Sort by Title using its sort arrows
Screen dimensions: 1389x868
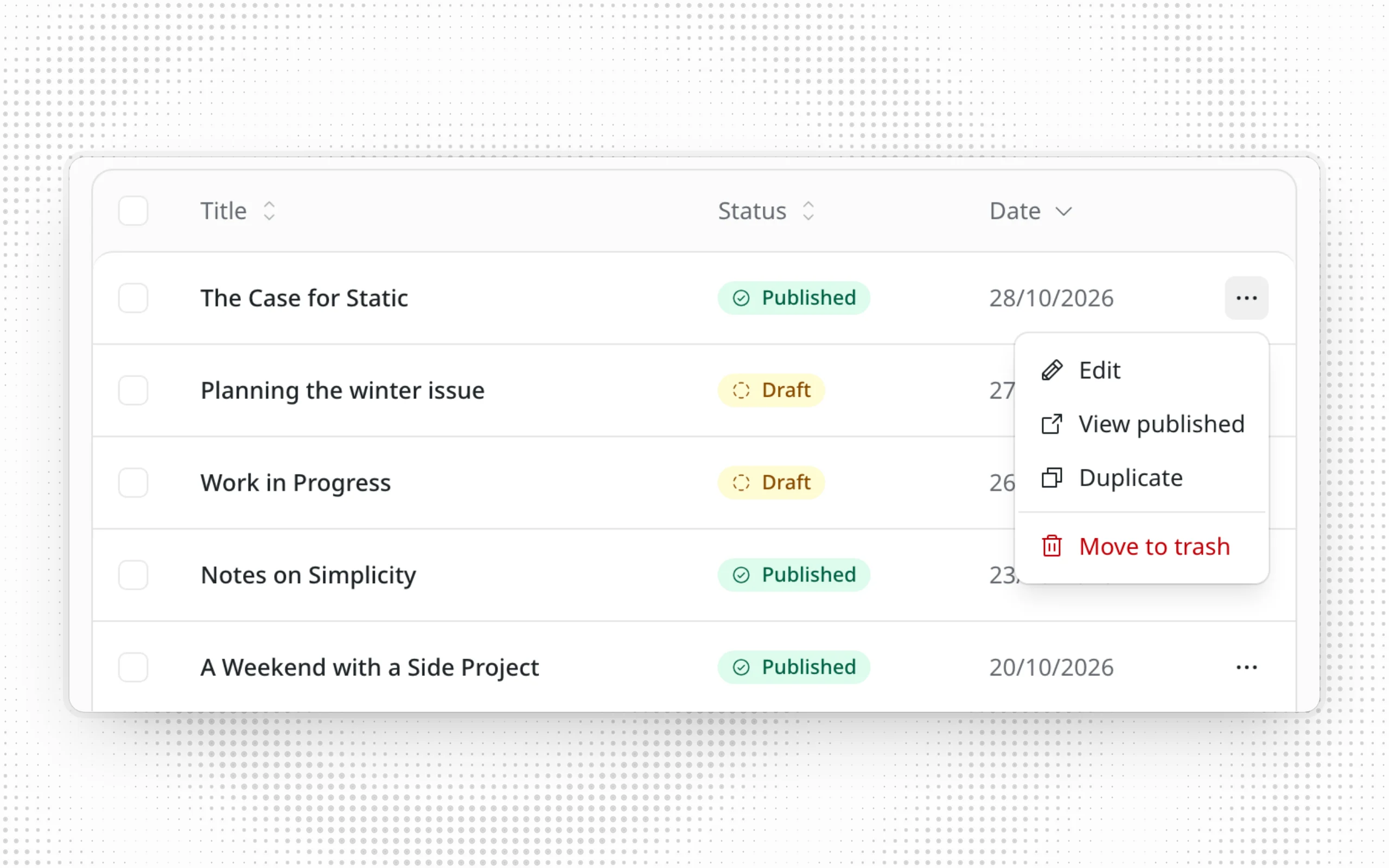point(269,210)
